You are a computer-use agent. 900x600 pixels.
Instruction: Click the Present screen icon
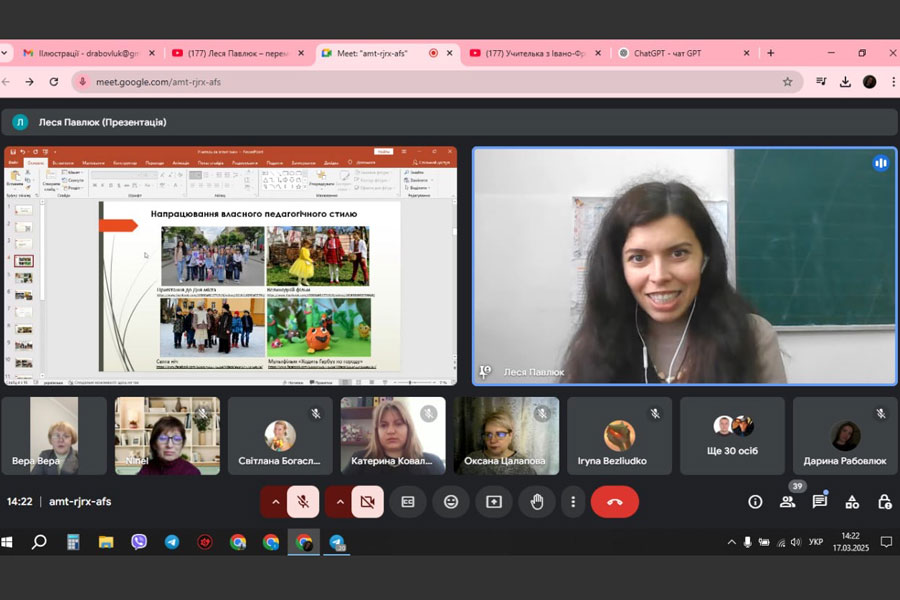[x=494, y=502]
